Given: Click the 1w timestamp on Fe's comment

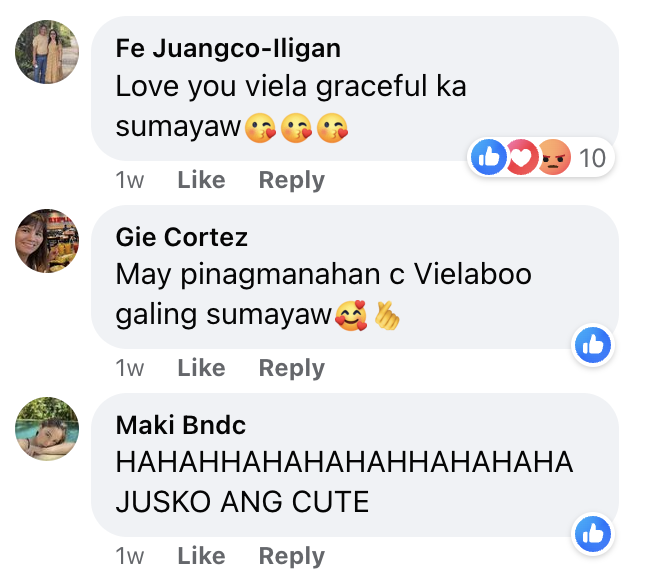Looking at the screenshot, I should pyautogui.click(x=130, y=180).
